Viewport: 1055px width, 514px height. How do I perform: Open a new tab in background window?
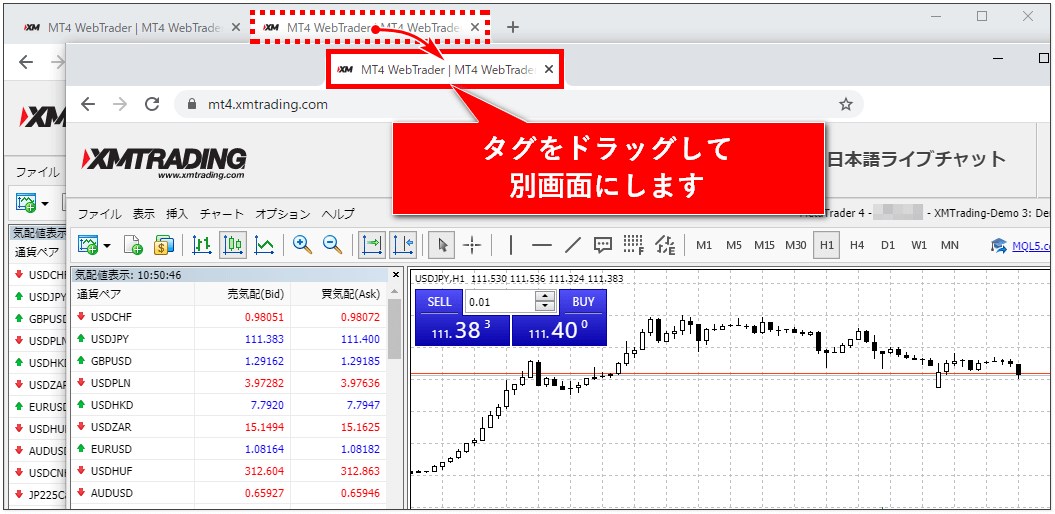[513, 27]
